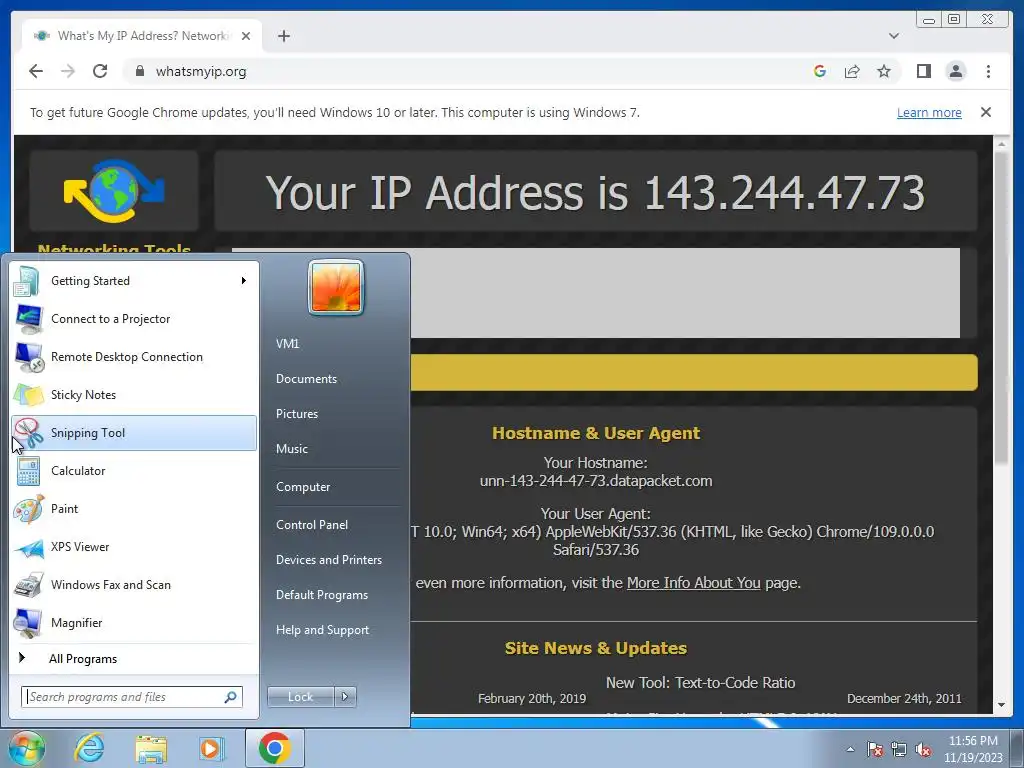Screen dimensions: 1024x768
Task: Click the Getting Started icon
Action: pyautogui.click(x=27, y=281)
